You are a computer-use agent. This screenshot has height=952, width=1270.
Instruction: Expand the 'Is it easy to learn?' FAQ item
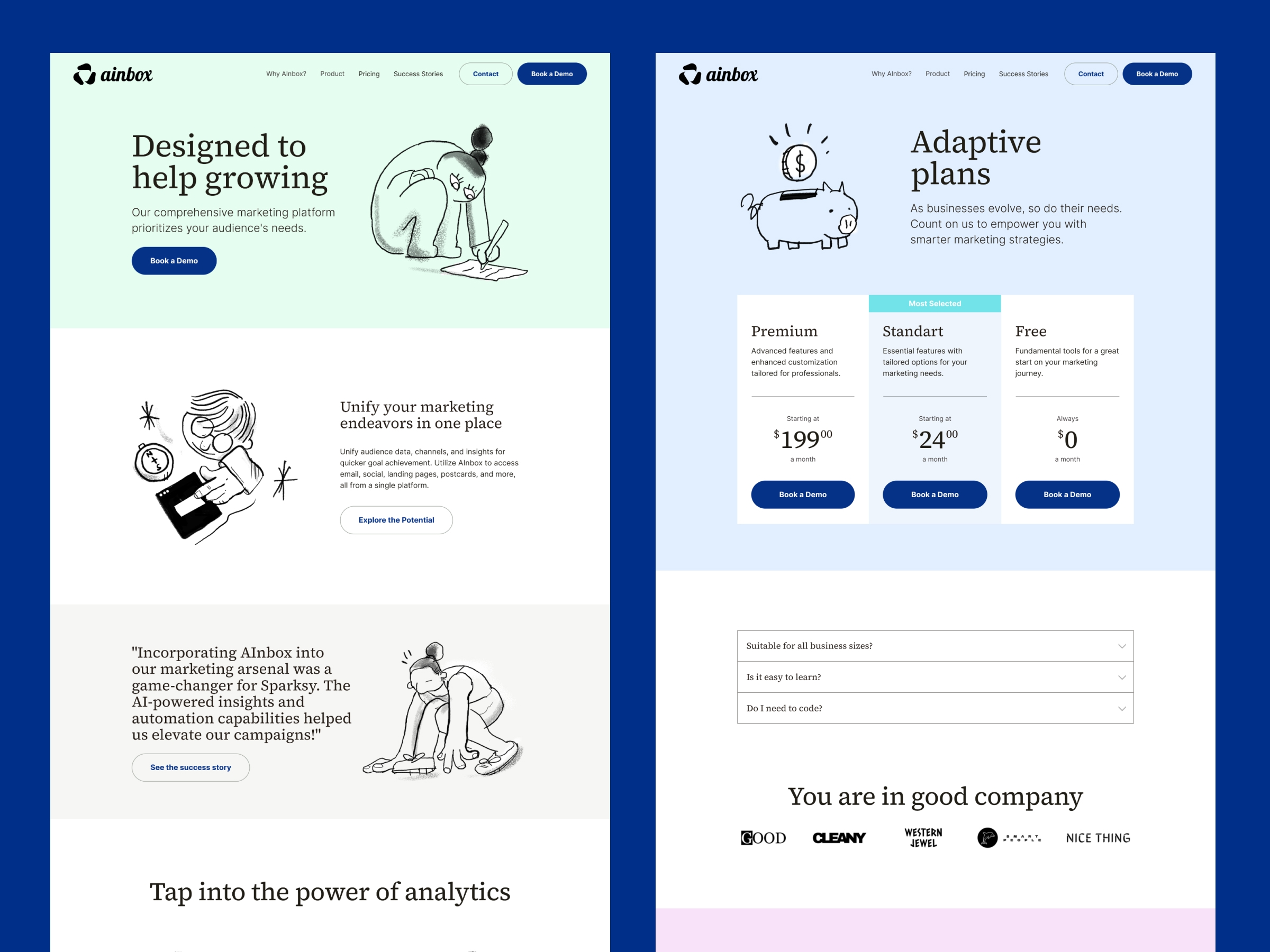click(x=933, y=677)
